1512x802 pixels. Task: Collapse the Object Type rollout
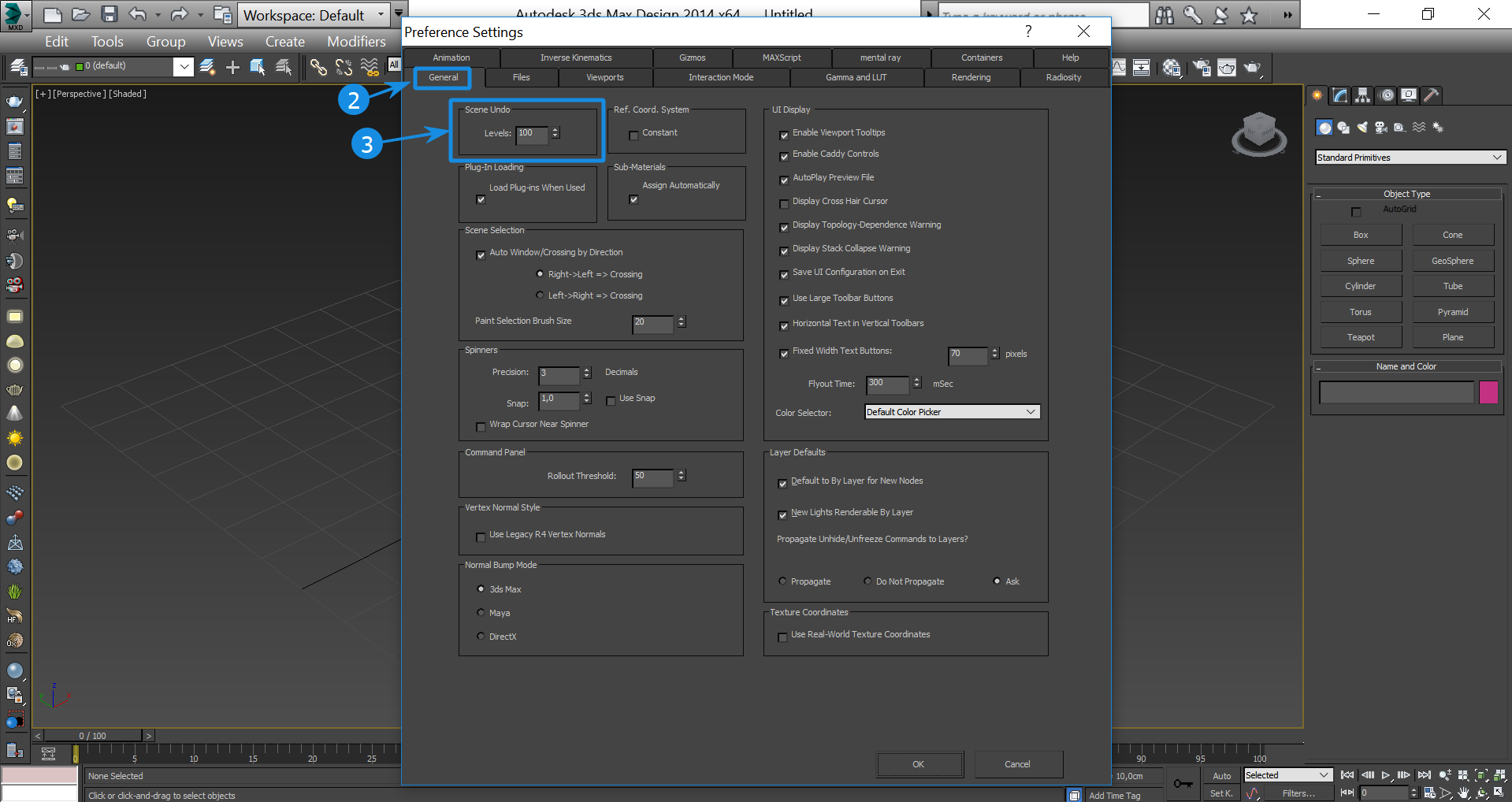click(1406, 194)
